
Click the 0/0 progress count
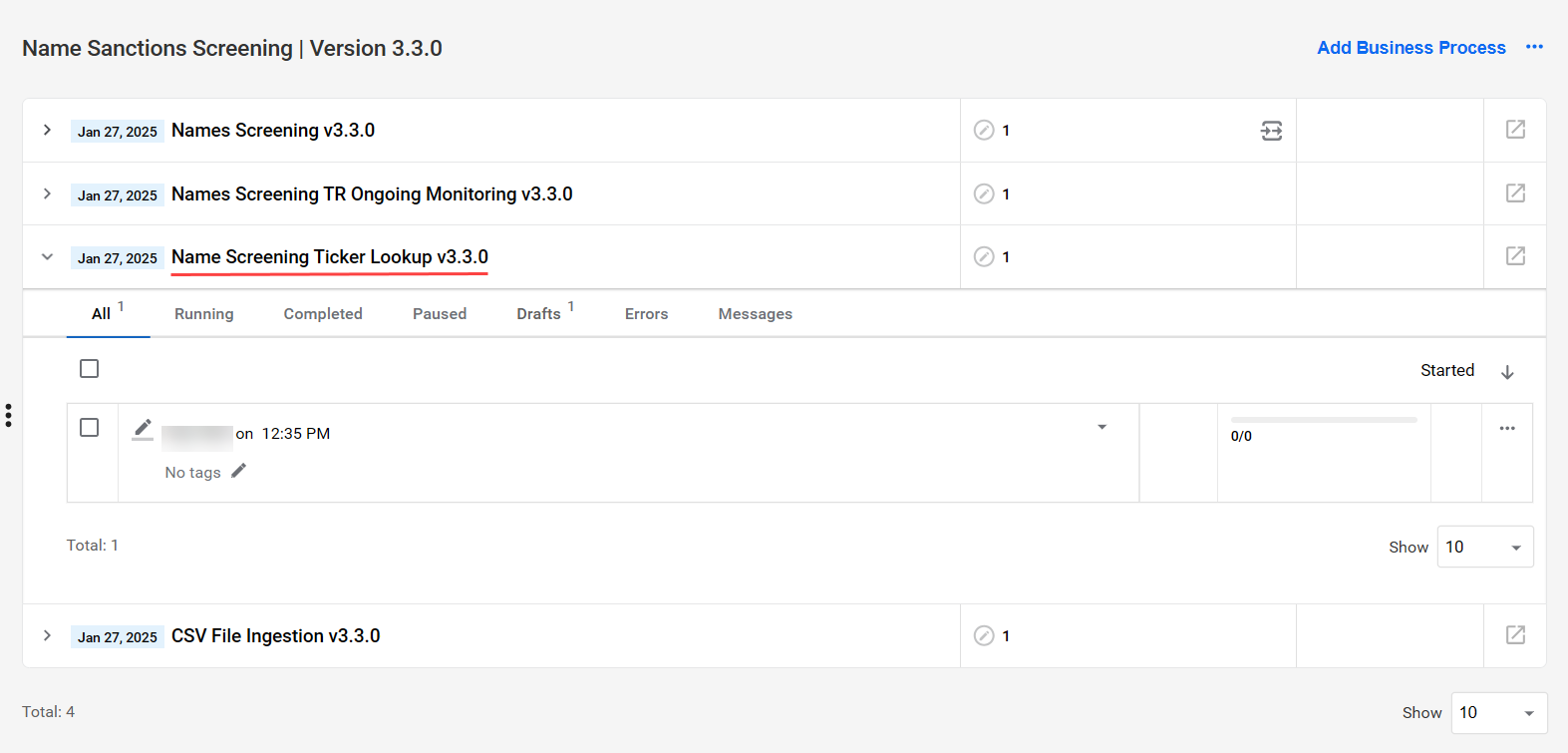pyautogui.click(x=1241, y=436)
